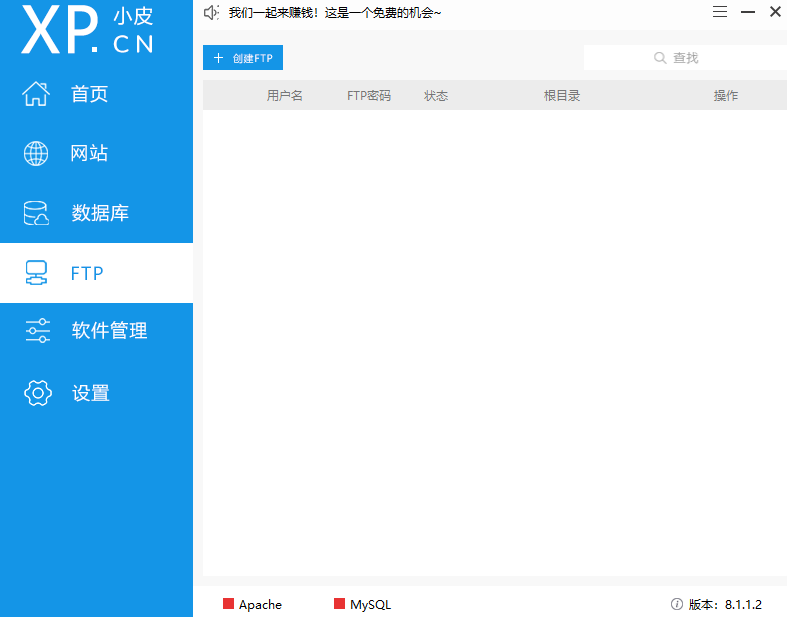The image size is (787, 617).
Task: Click the 用户名 column header
Action: click(285, 95)
